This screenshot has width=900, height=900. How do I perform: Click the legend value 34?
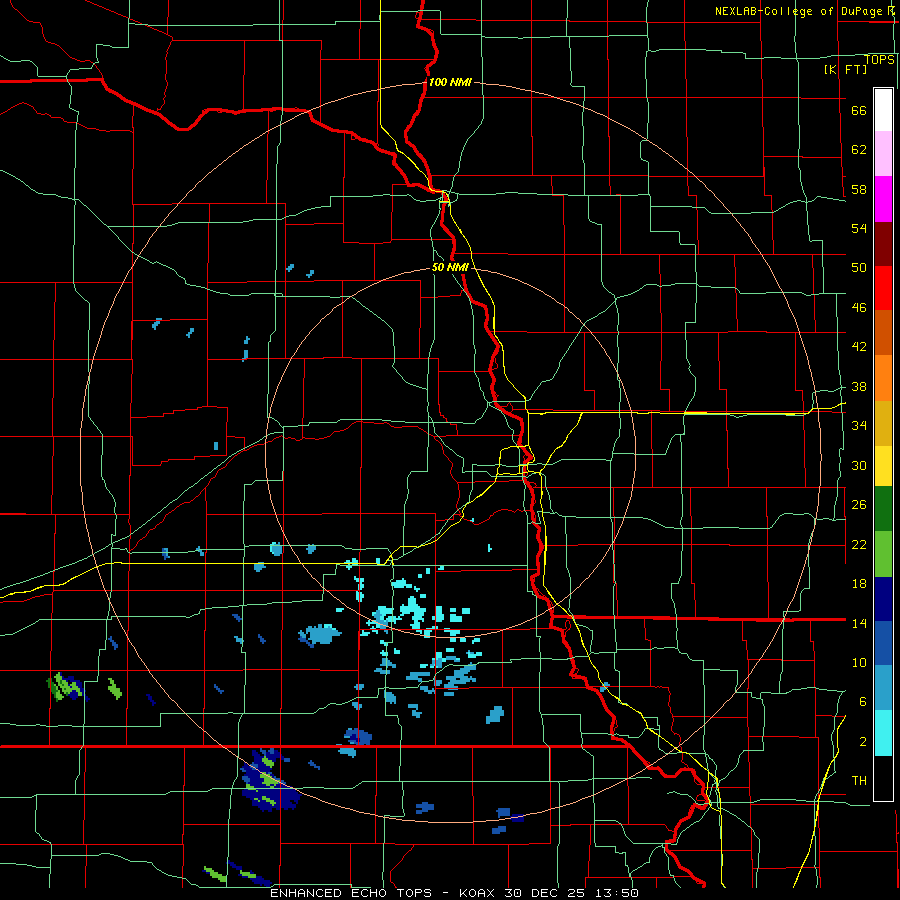pos(859,426)
